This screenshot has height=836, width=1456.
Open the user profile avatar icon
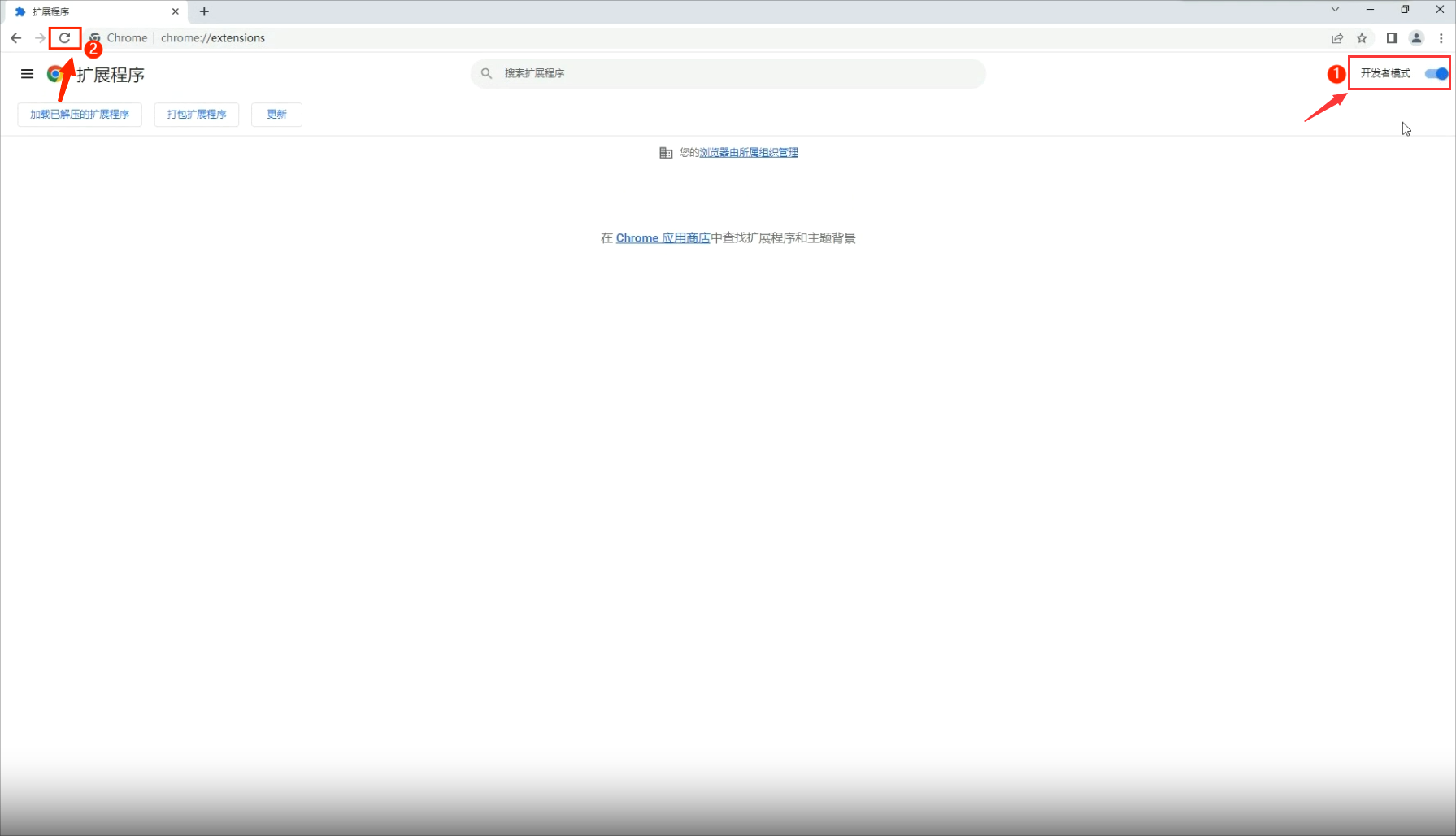(x=1416, y=38)
